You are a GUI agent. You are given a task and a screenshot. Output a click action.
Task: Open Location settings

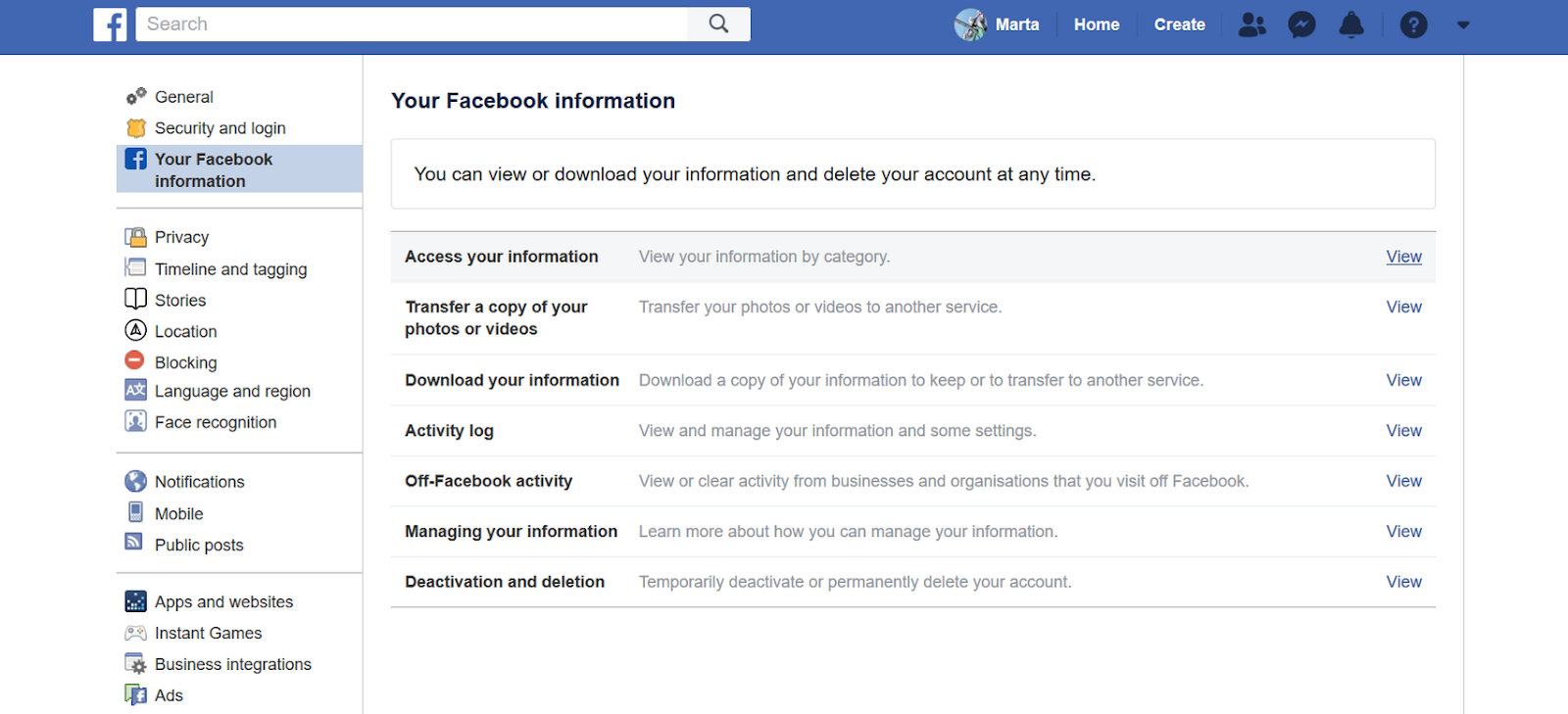[185, 331]
